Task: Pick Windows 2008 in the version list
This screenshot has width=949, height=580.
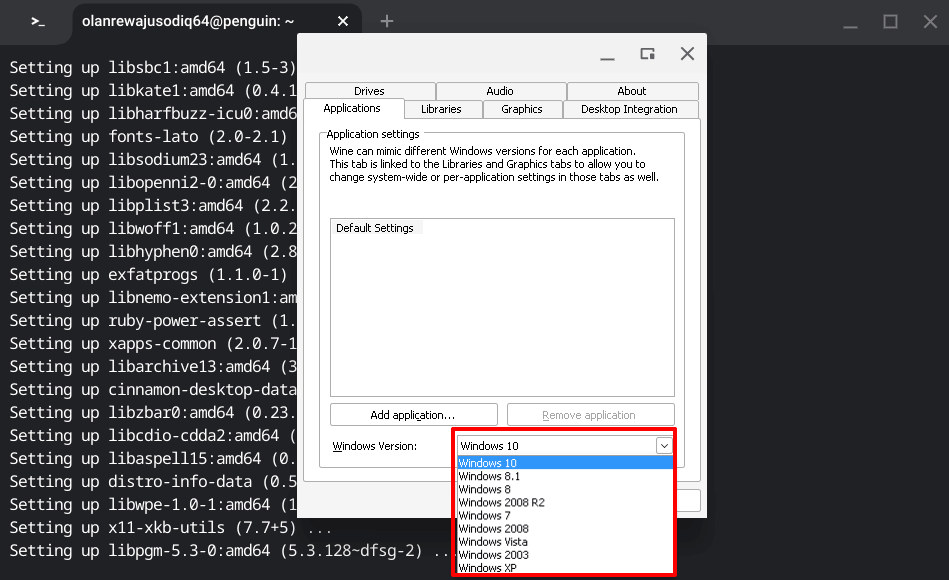Action: point(565,529)
